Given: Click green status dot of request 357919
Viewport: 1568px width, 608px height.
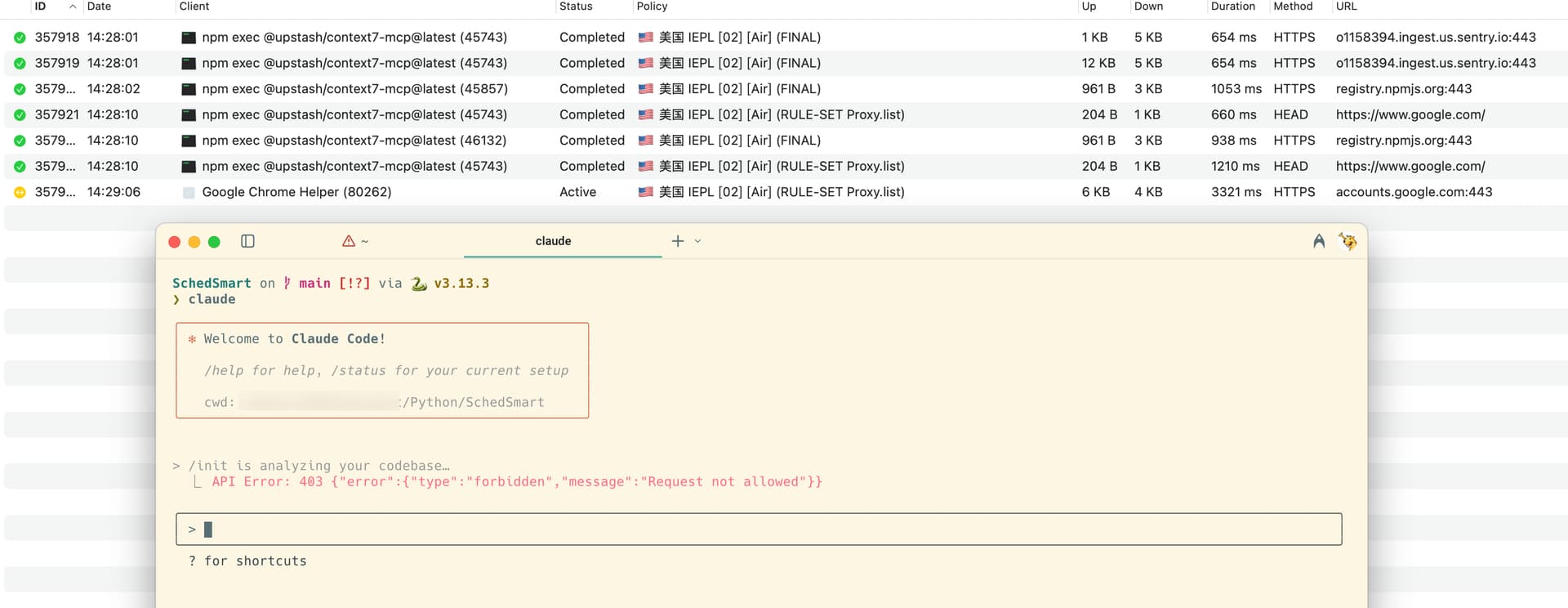Looking at the screenshot, I should 20,63.
